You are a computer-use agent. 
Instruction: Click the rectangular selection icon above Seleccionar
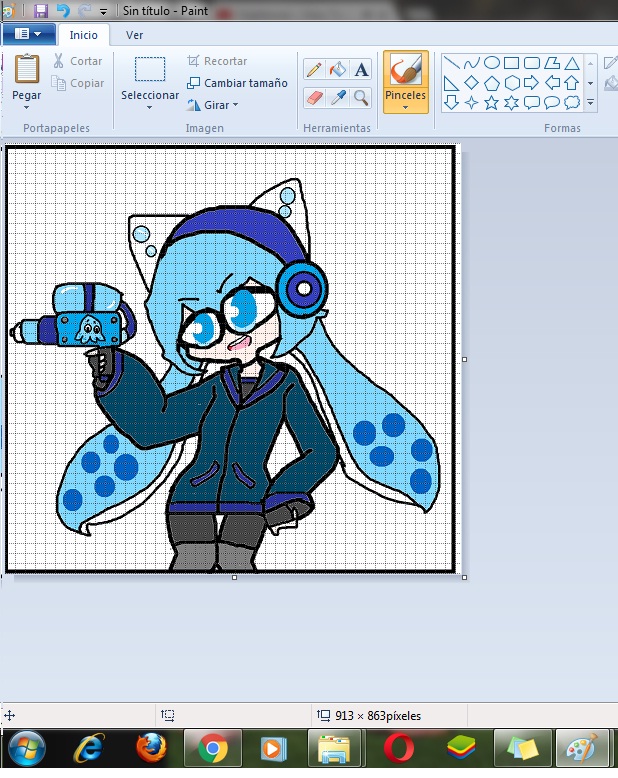click(x=150, y=69)
